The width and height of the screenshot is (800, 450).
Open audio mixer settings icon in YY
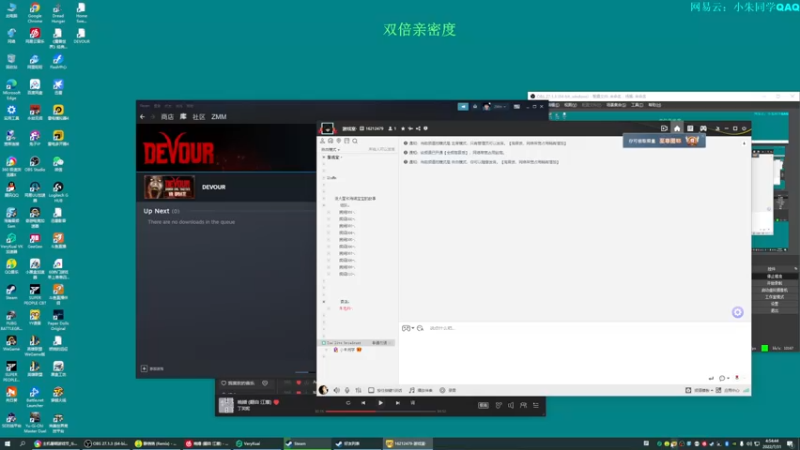pos(359,390)
